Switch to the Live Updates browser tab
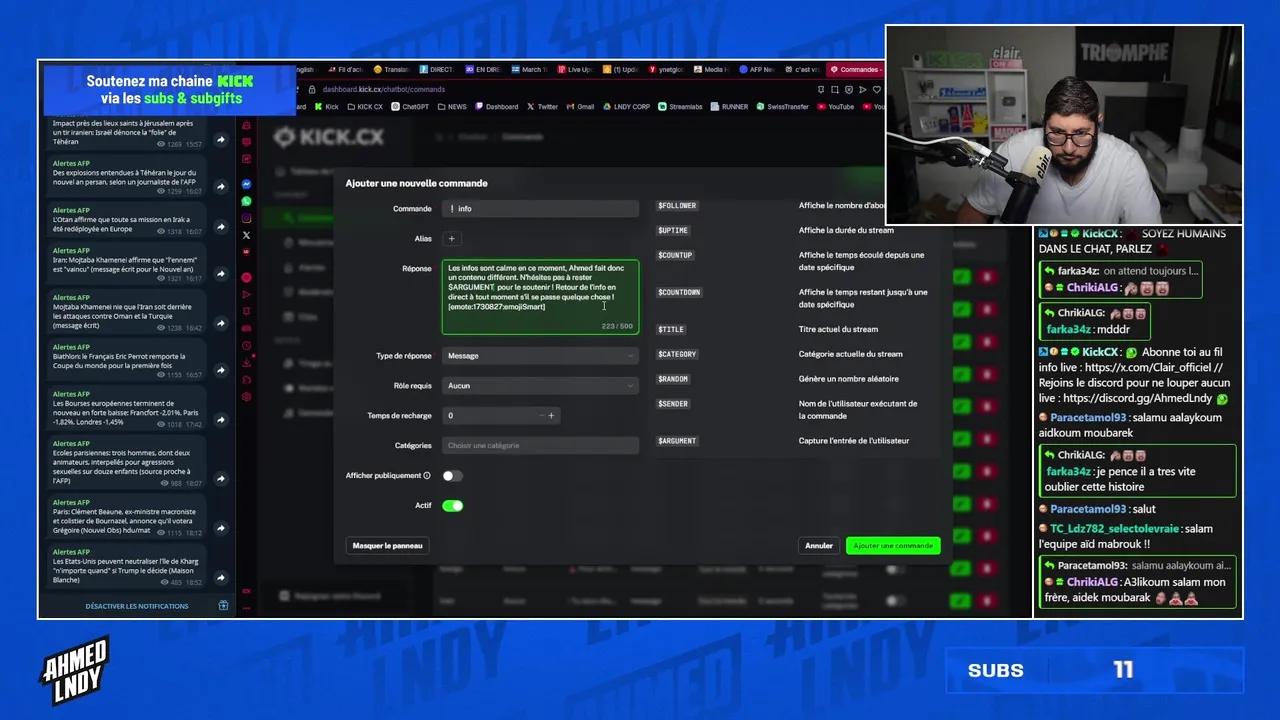Image resolution: width=1280 pixels, height=720 pixels. click(574, 70)
